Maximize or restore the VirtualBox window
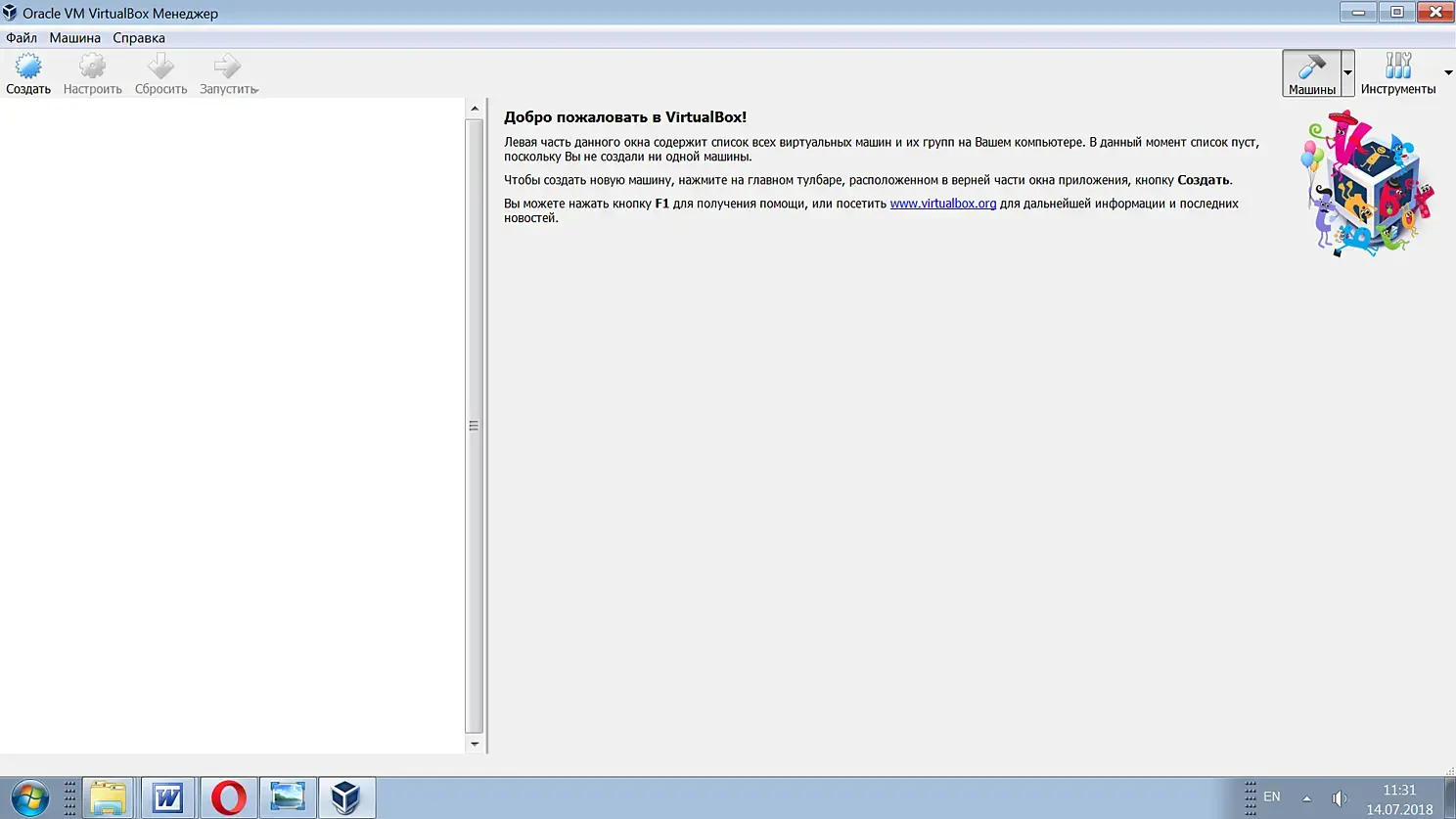Viewport: 1456px width, 819px height. point(1397,12)
